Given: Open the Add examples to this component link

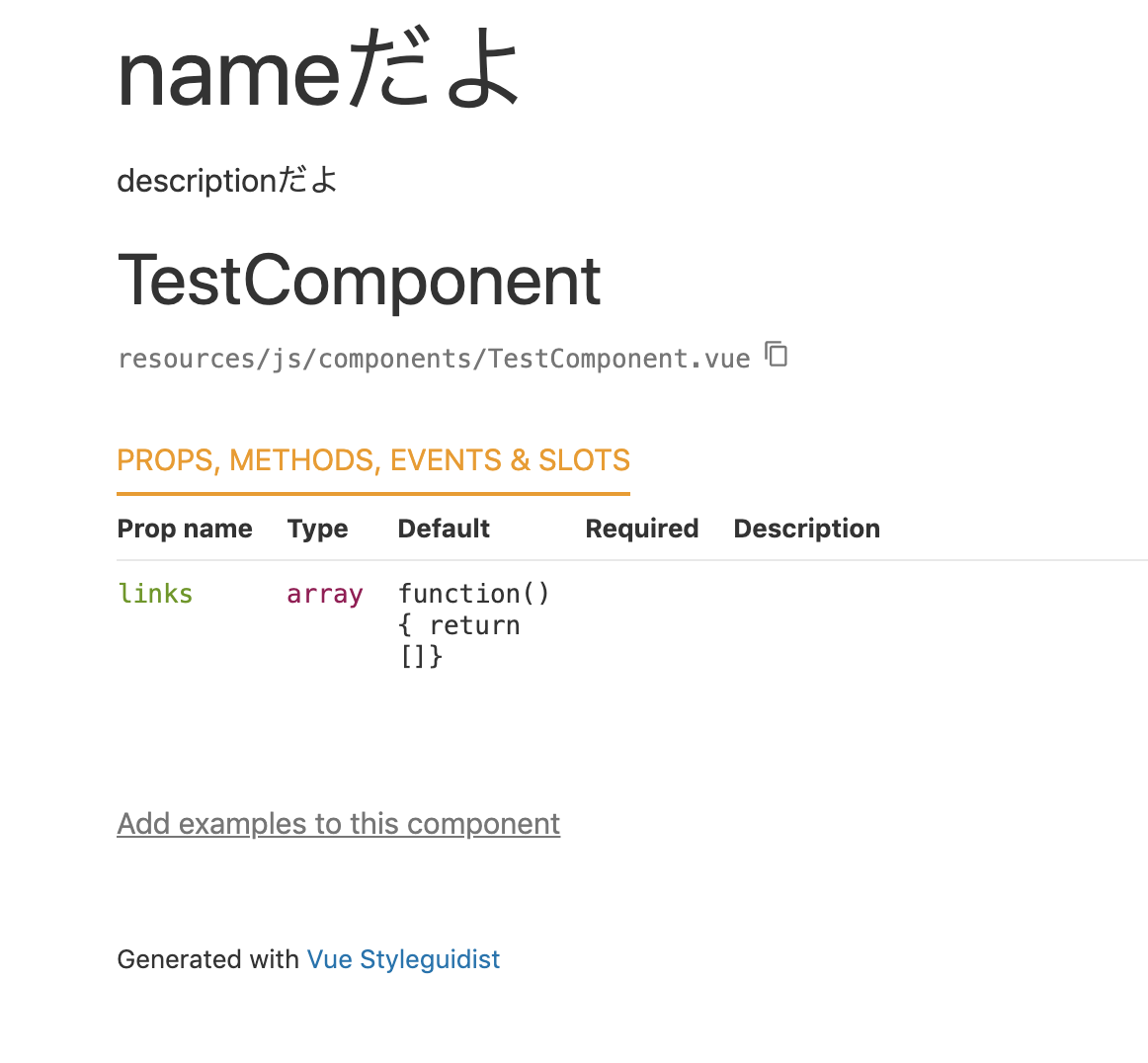Looking at the screenshot, I should (338, 823).
